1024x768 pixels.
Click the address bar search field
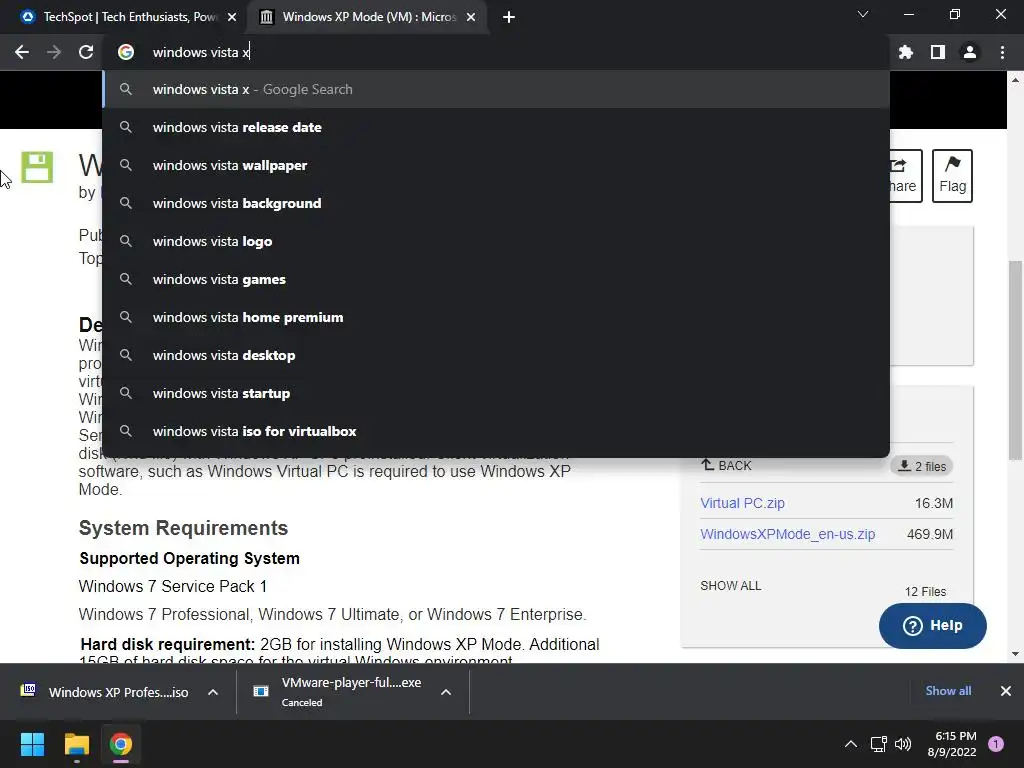point(496,52)
